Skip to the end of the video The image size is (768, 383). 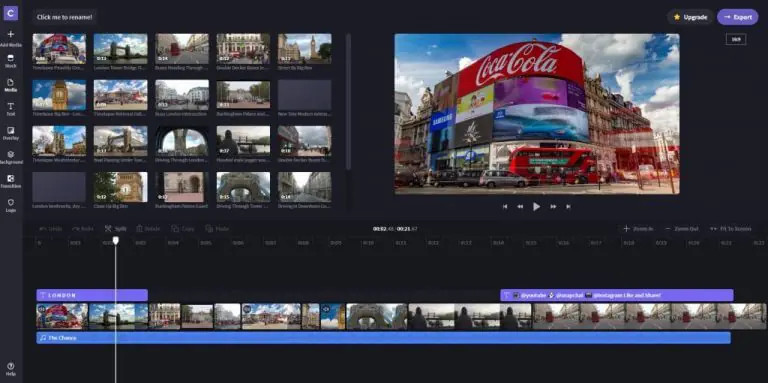[x=568, y=207]
